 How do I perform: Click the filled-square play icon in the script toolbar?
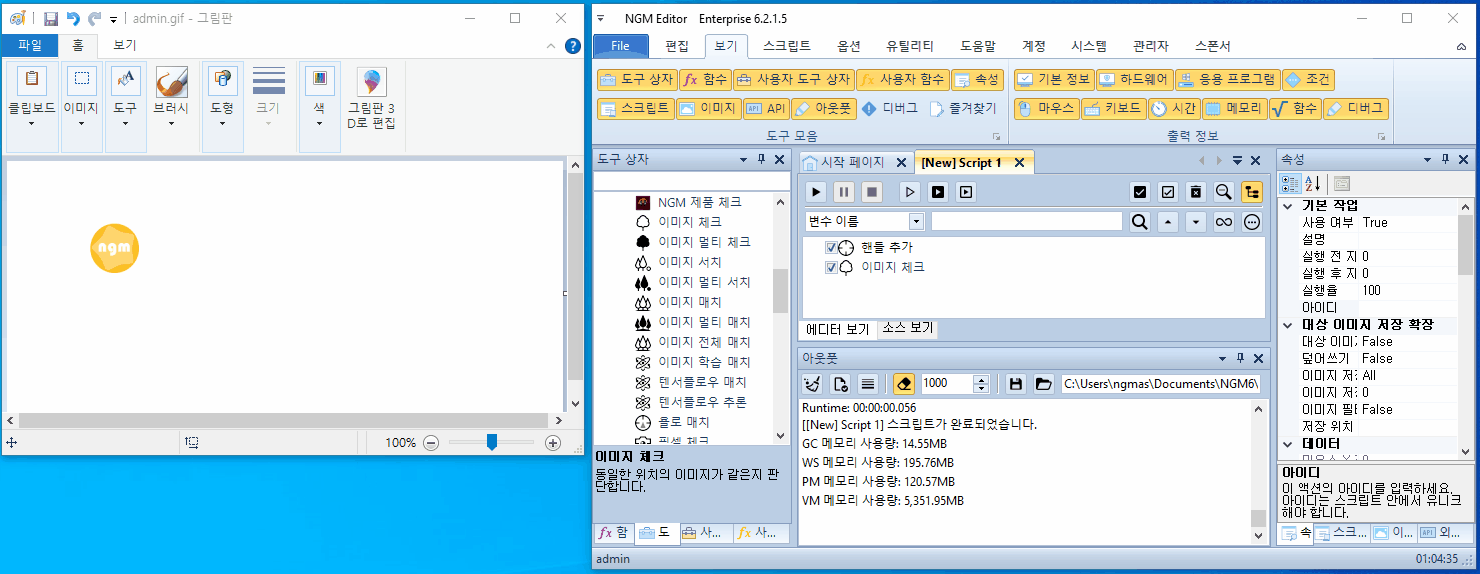pyautogui.click(x=938, y=191)
